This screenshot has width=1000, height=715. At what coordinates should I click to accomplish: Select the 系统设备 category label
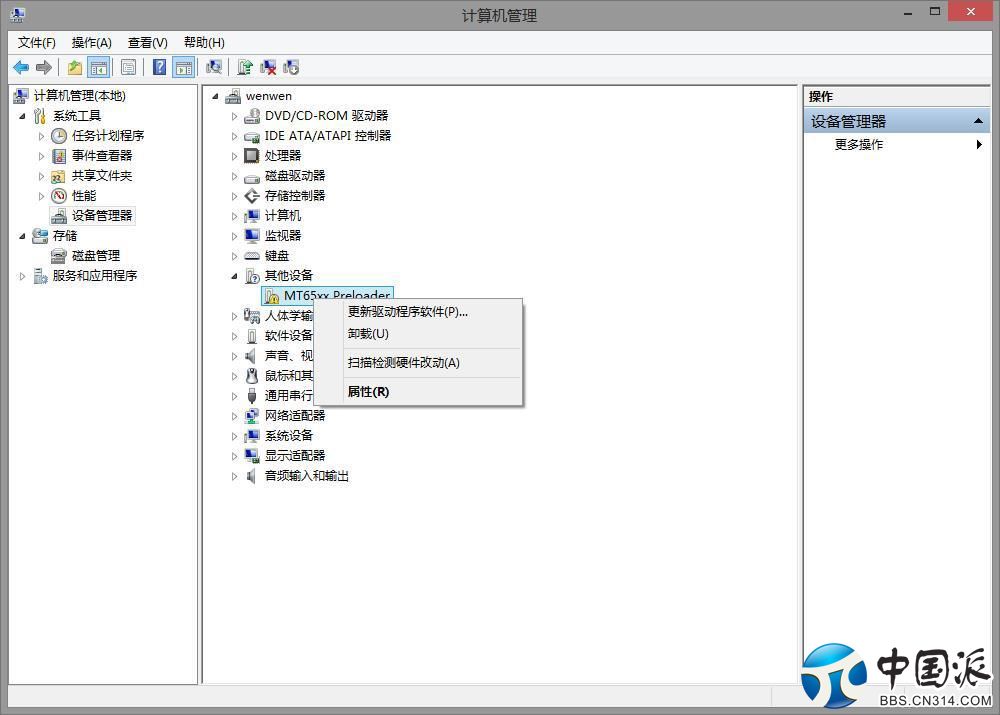click(288, 436)
